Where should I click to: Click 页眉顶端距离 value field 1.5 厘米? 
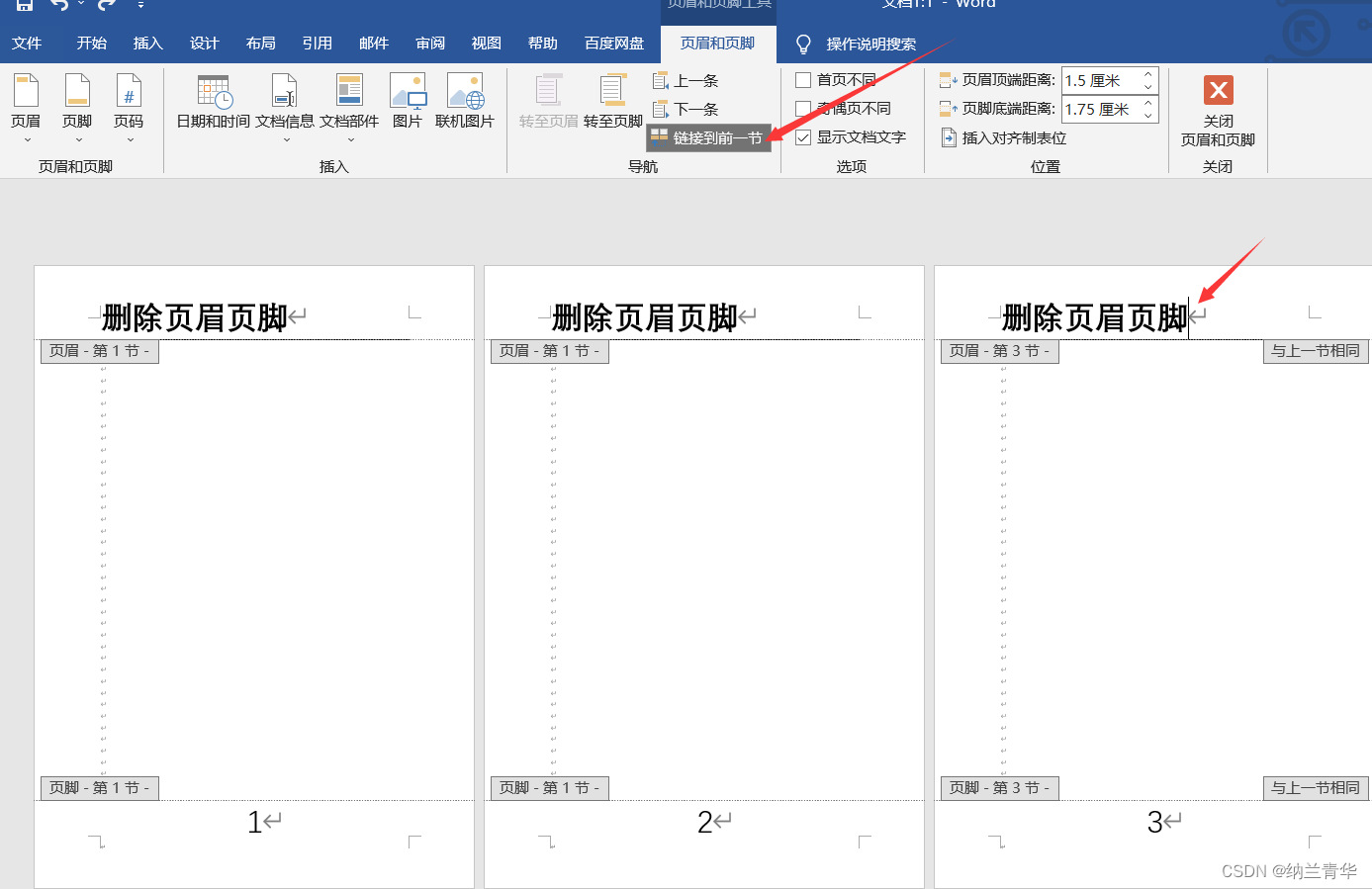pyautogui.click(x=1101, y=81)
